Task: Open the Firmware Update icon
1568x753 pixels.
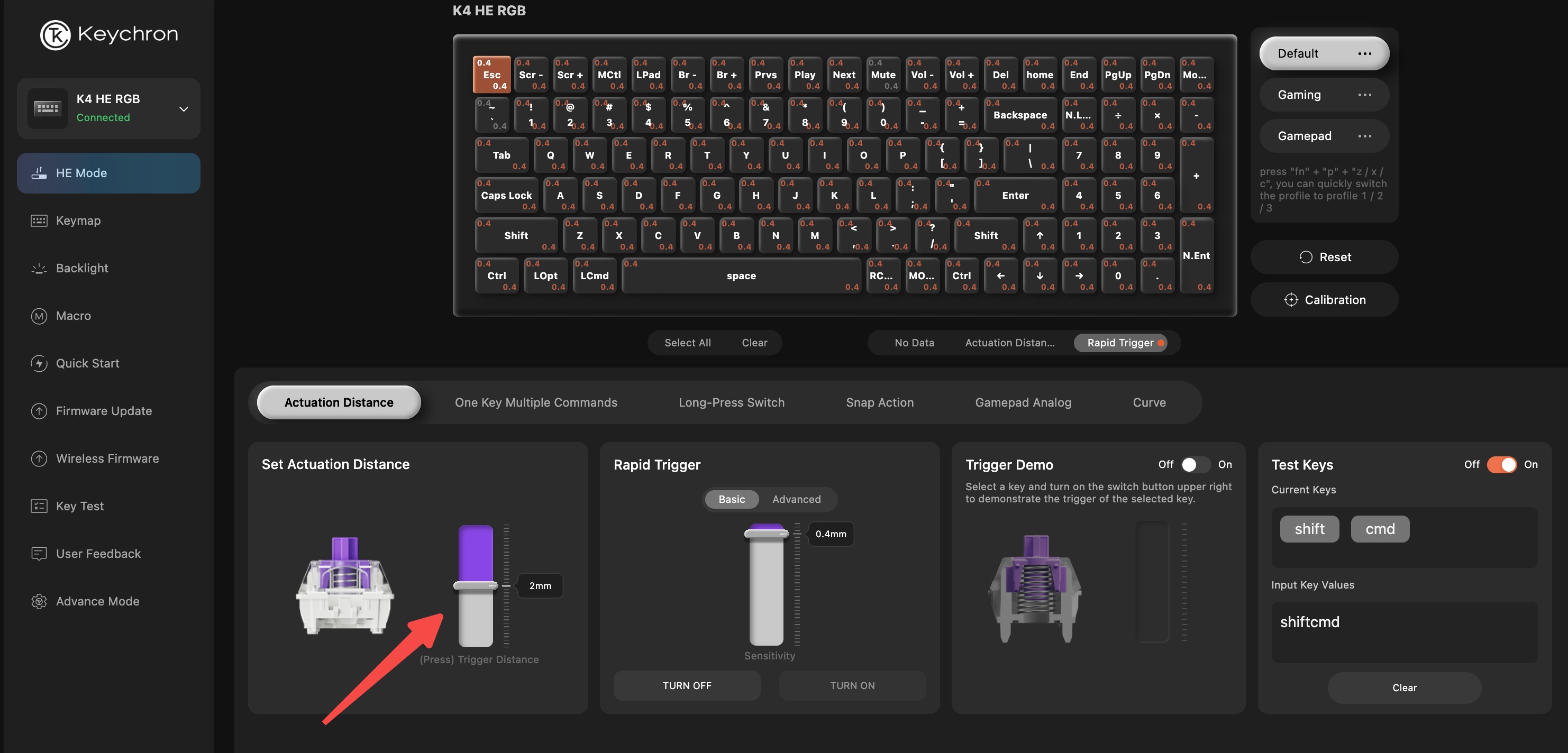Action: point(39,411)
